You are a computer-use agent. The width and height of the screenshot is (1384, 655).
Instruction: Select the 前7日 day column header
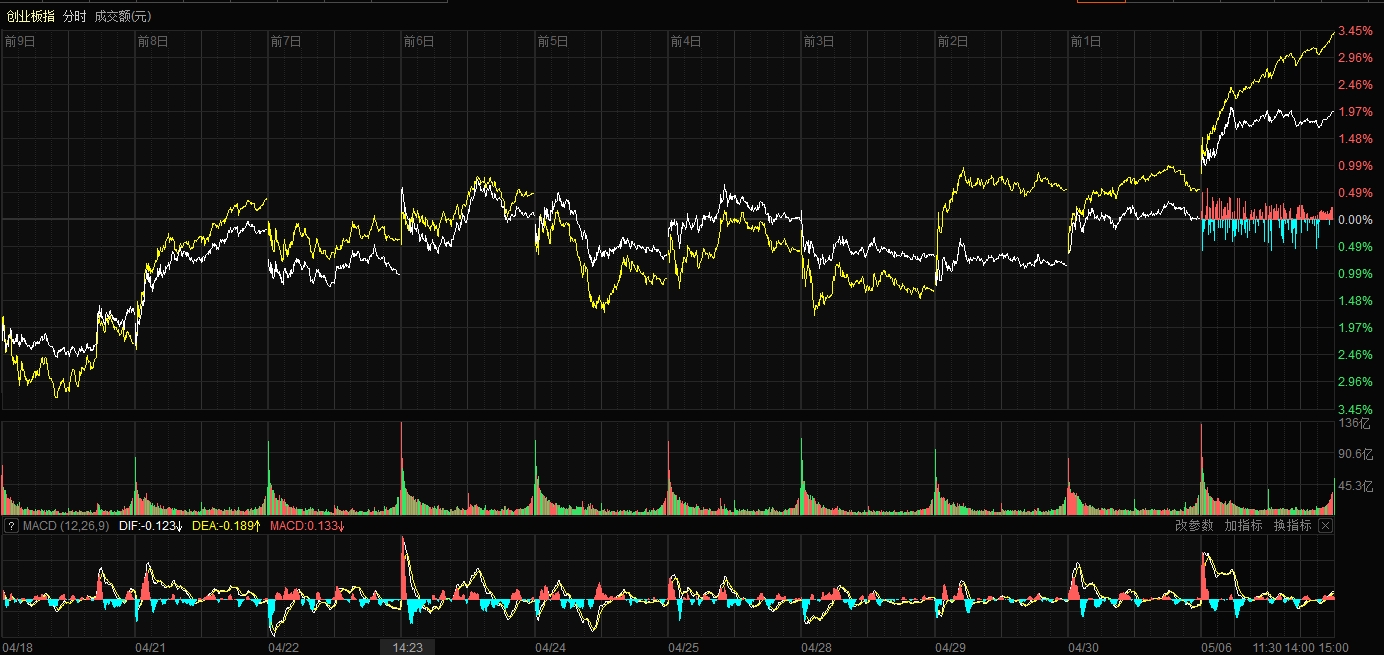286,41
